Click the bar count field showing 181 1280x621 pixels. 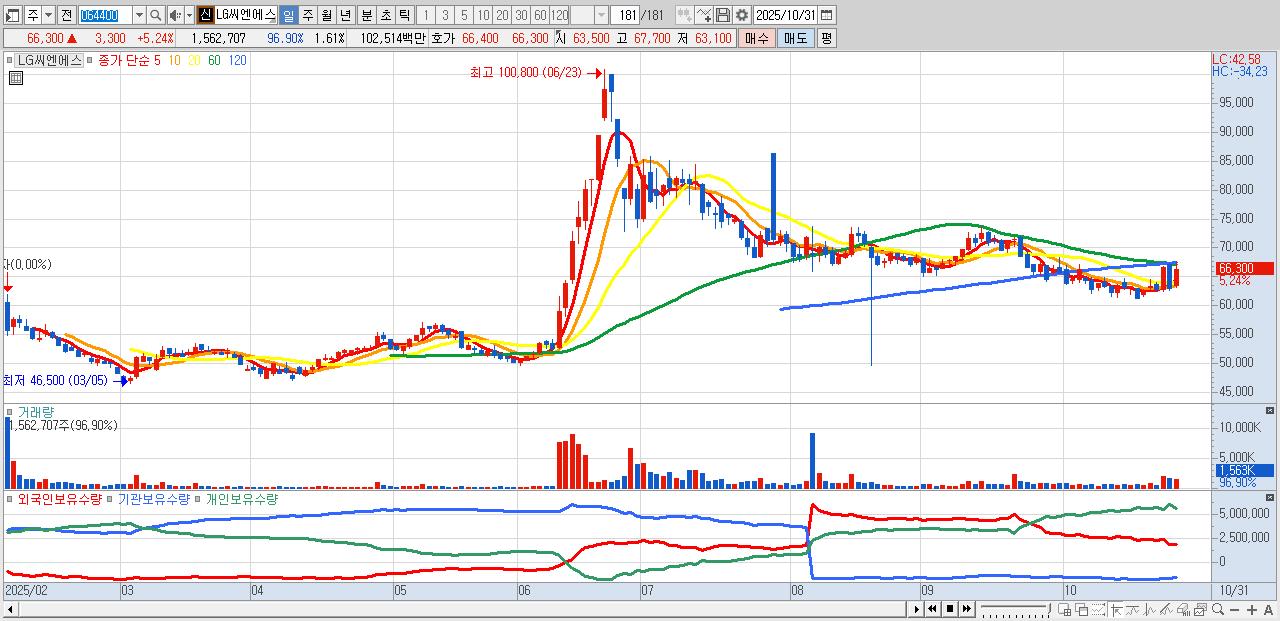pyautogui.click(x=625, y=15)
